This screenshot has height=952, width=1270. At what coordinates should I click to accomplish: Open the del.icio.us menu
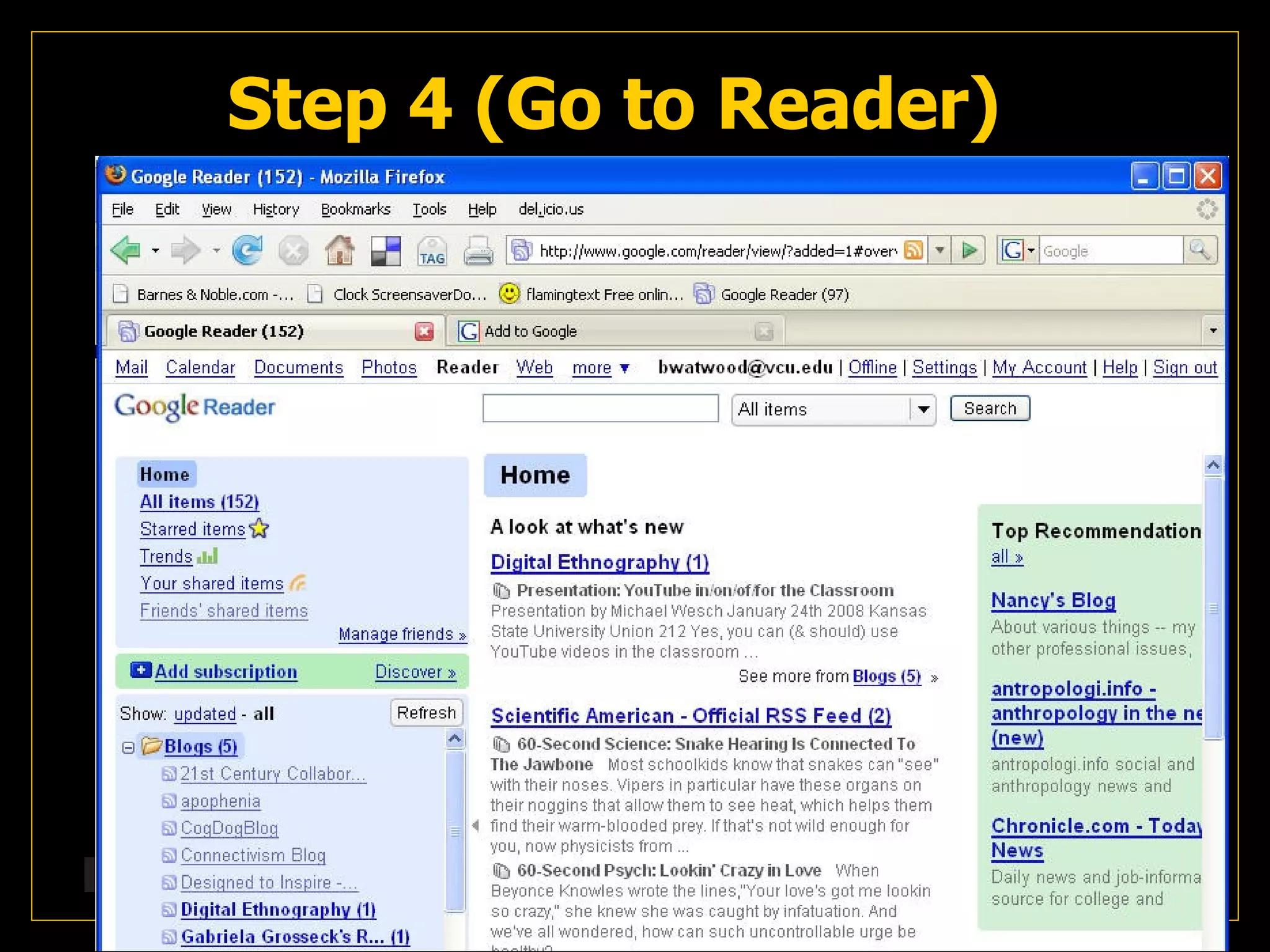tap(551, 209)
